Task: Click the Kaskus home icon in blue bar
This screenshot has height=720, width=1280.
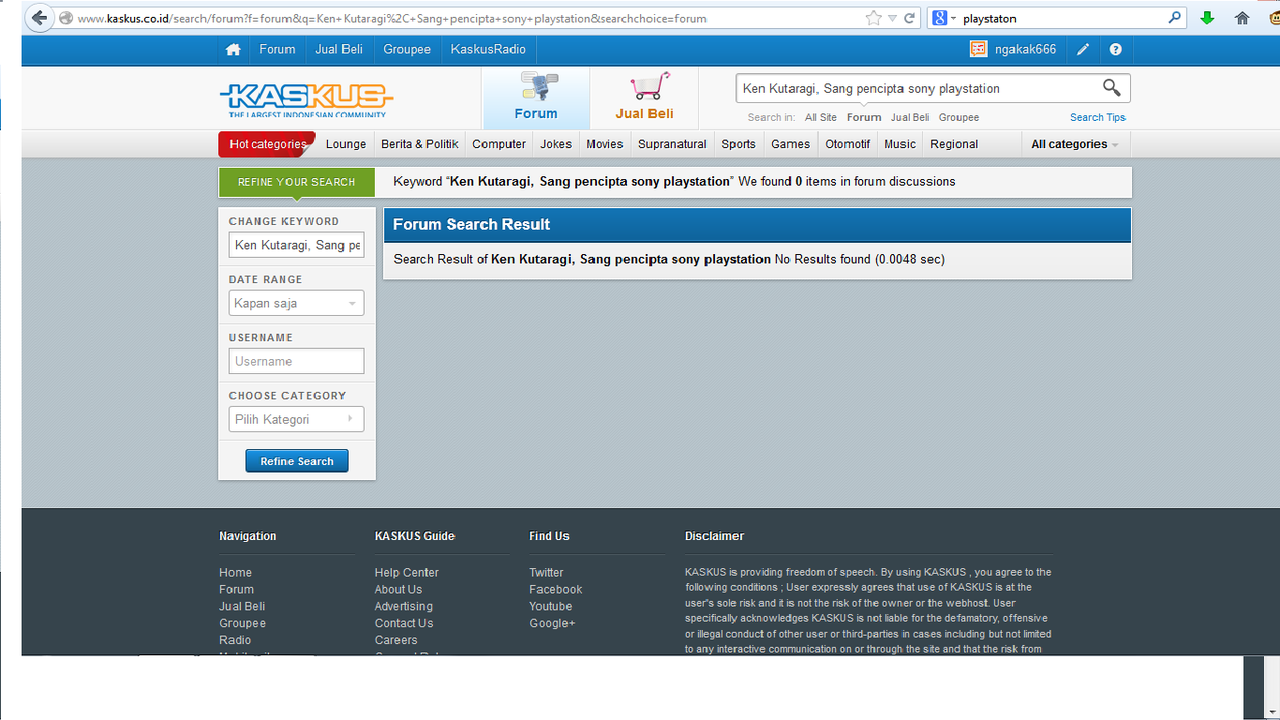Action: coord(233,49)
